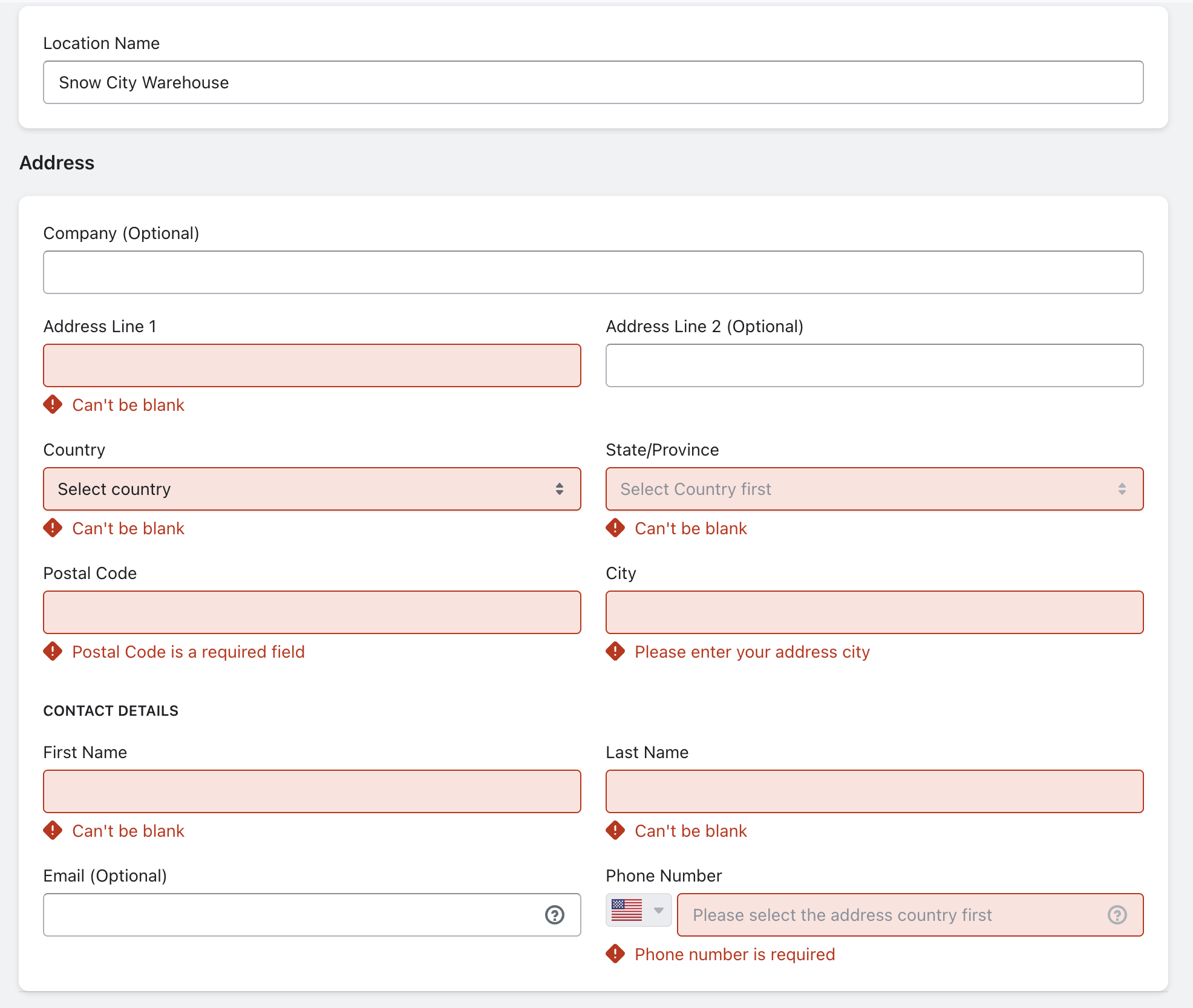Click the error icon under Last Name

615,830
